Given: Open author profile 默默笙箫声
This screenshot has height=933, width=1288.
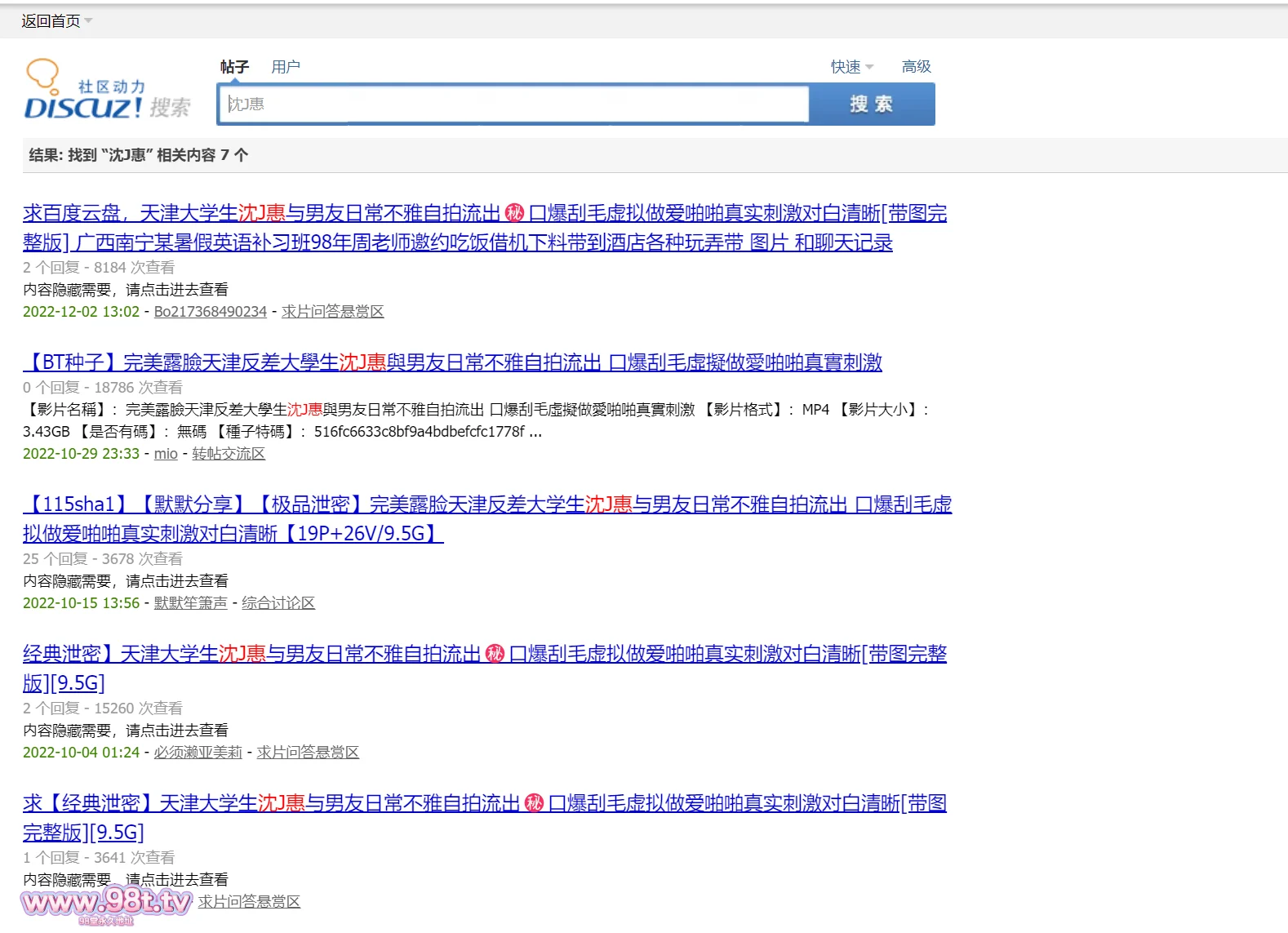Looking at the screenshot, I should (190, 603).
